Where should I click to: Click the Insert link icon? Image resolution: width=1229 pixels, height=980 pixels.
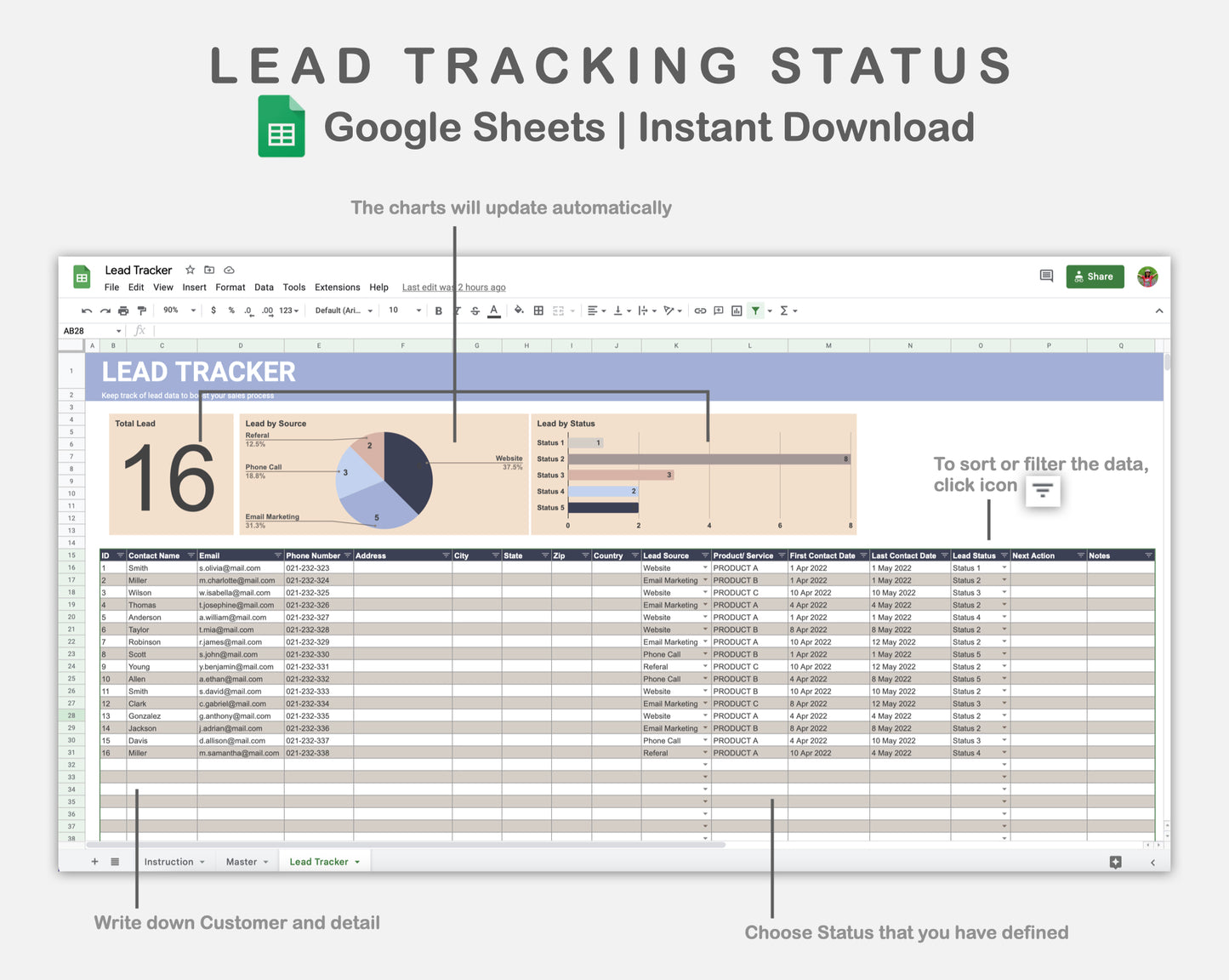tap(700, 310)
